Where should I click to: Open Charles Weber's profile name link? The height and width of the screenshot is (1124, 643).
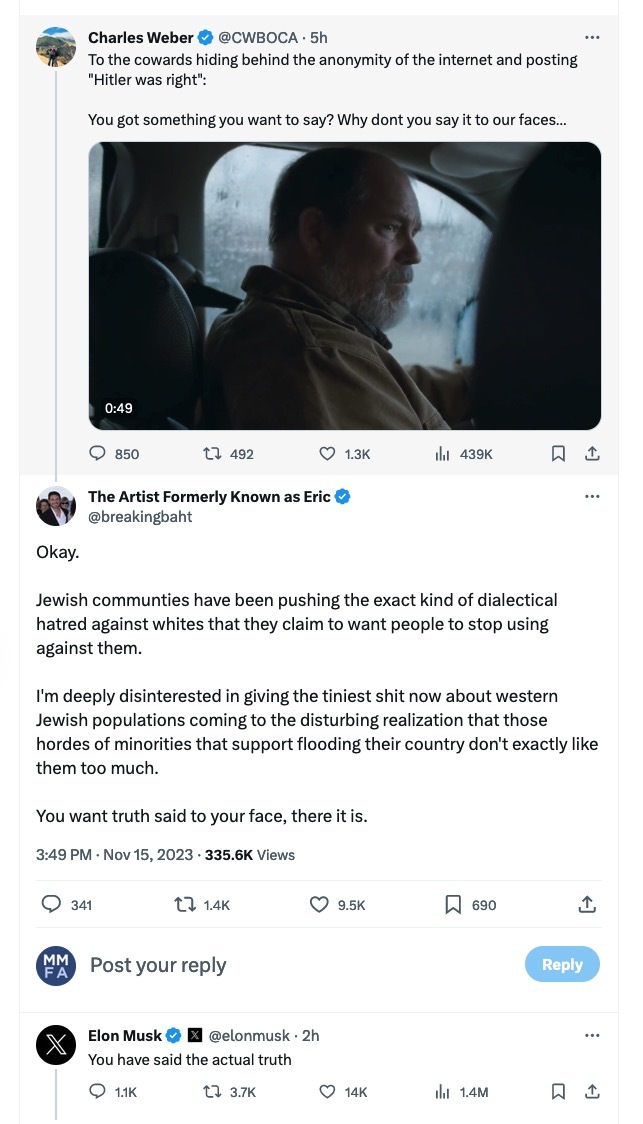point(140,38)
